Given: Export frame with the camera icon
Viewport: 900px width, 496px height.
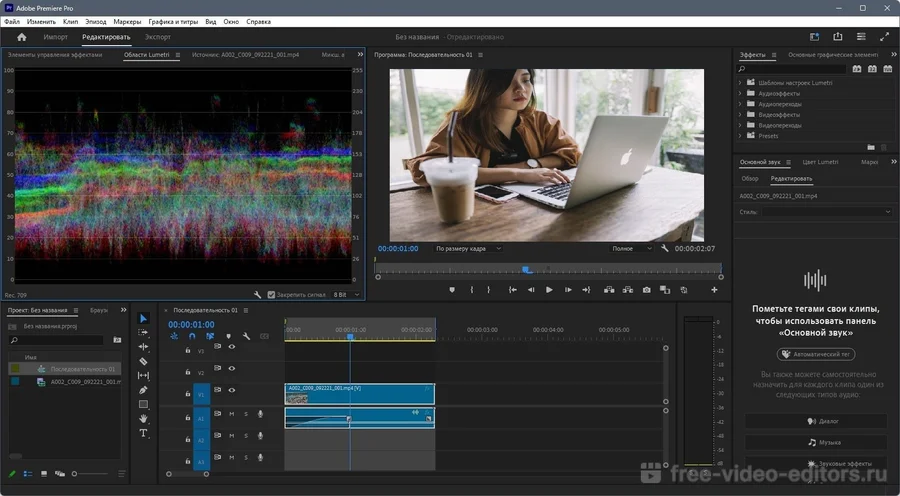Looking at the screenshot, I should pyautogui.click(x=647, y=290).
